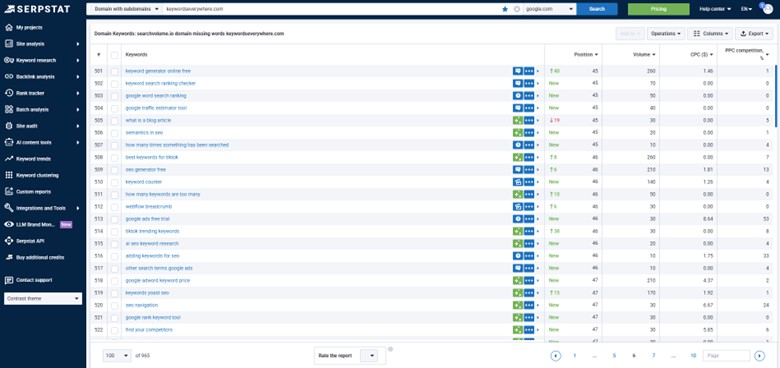
Task: Clear the search field with the round icon
Action: click(x=517, y=9)
